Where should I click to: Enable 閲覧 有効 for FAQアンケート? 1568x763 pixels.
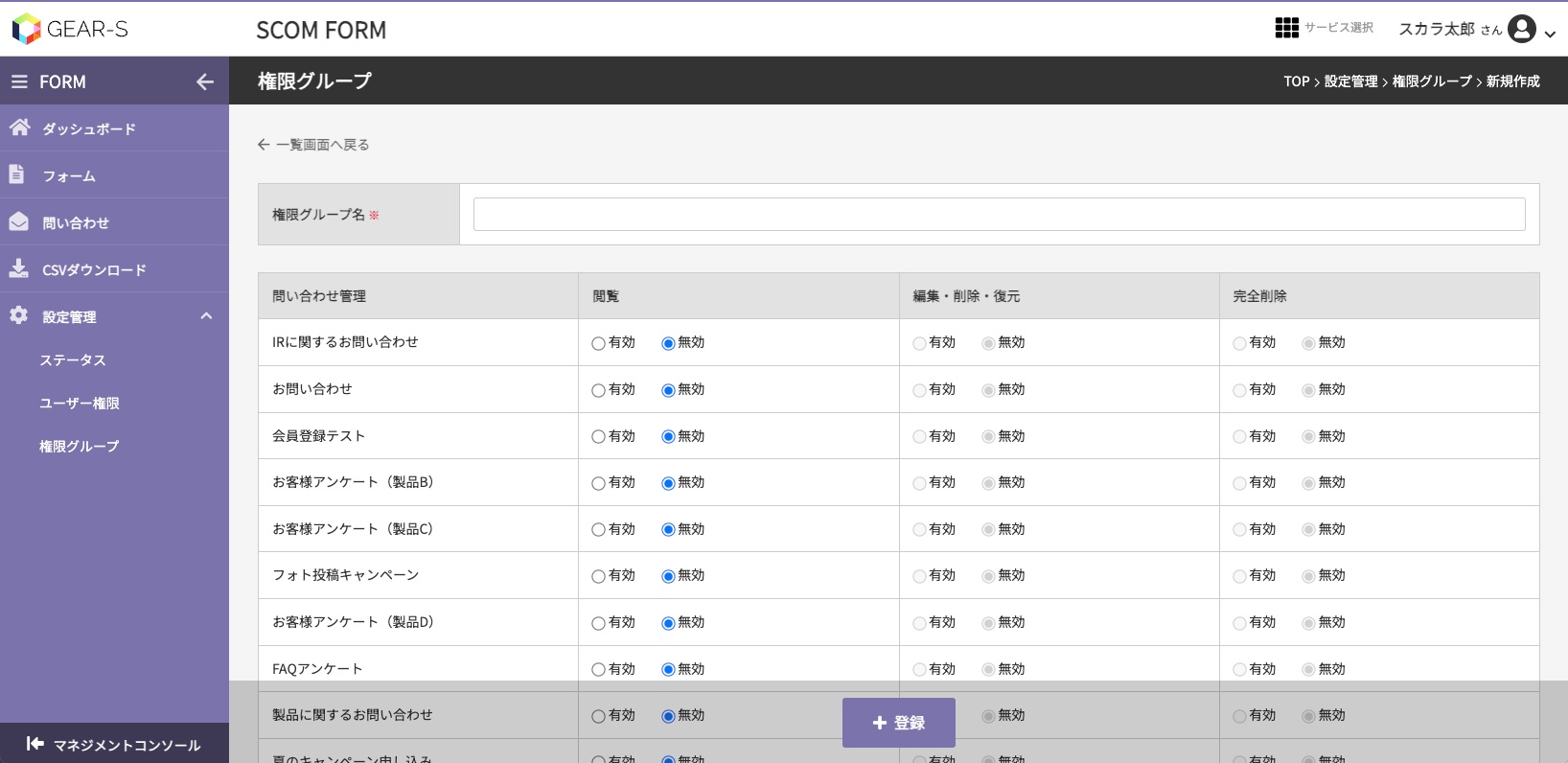point(598,669)
